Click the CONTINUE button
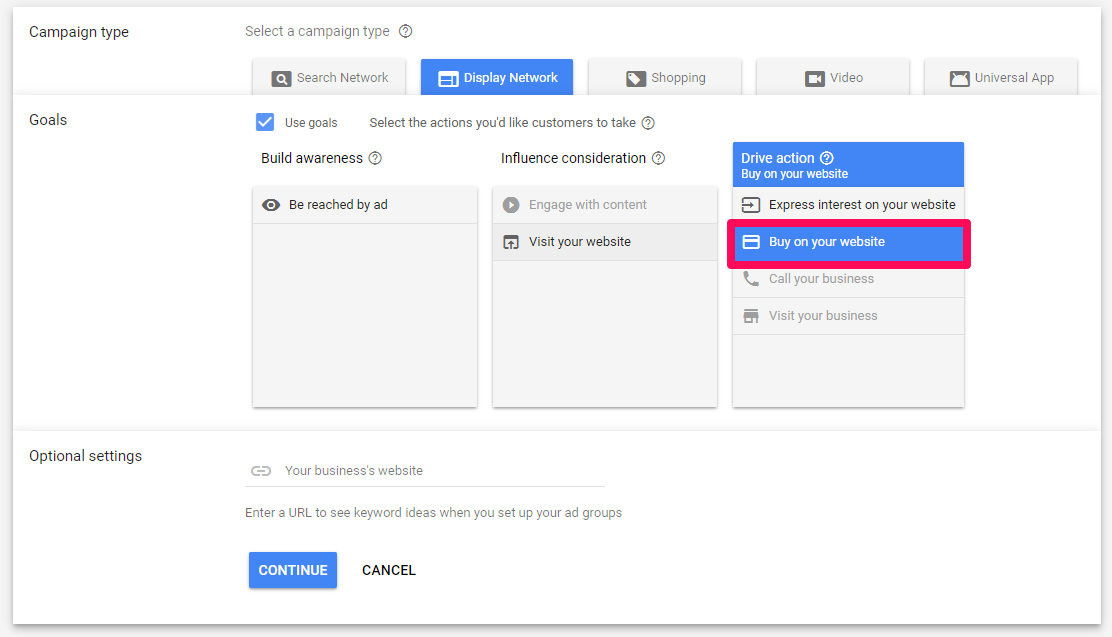Screen dimensions: 1112x637 pyautogui.click(x=293, y=570)
